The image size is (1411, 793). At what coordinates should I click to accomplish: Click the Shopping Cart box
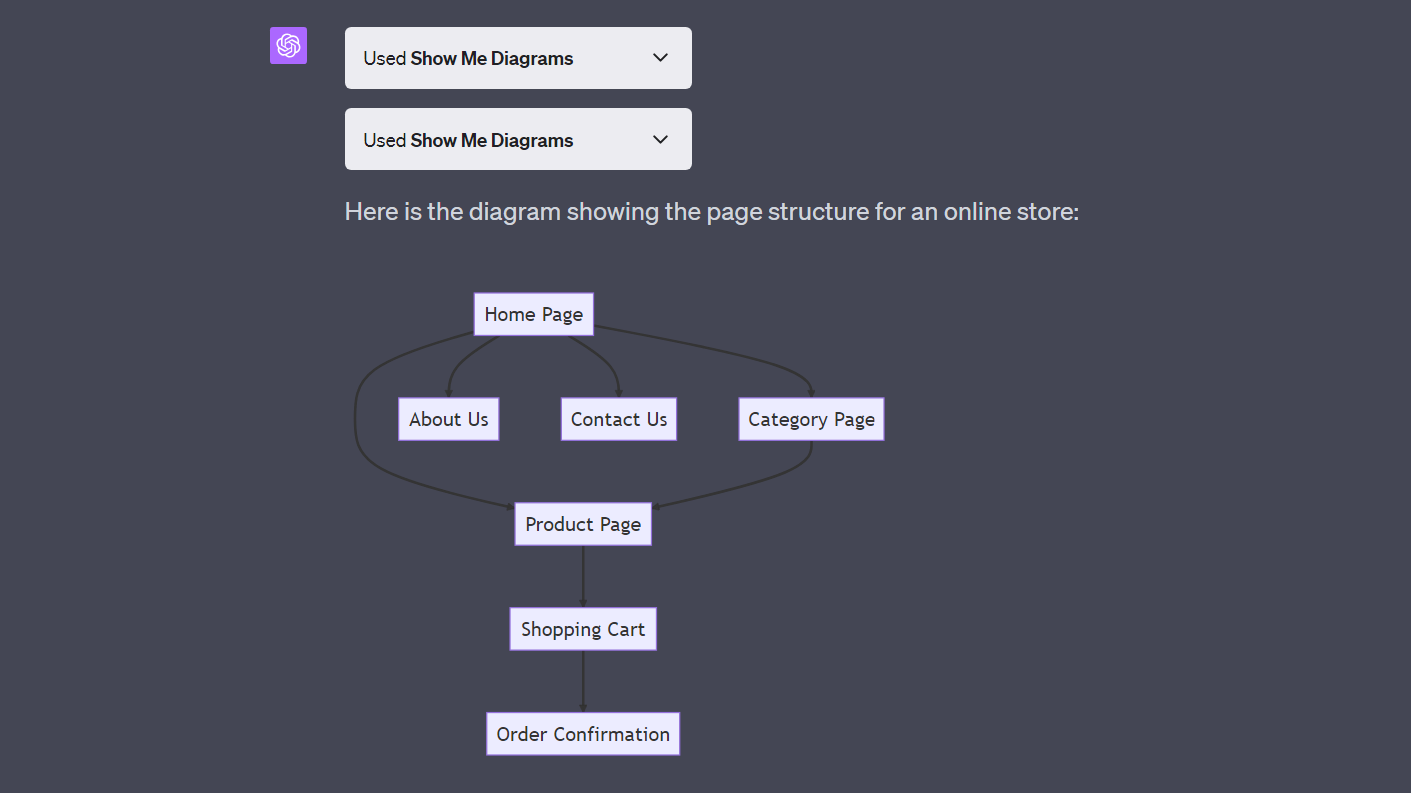[x=582, y=628]
